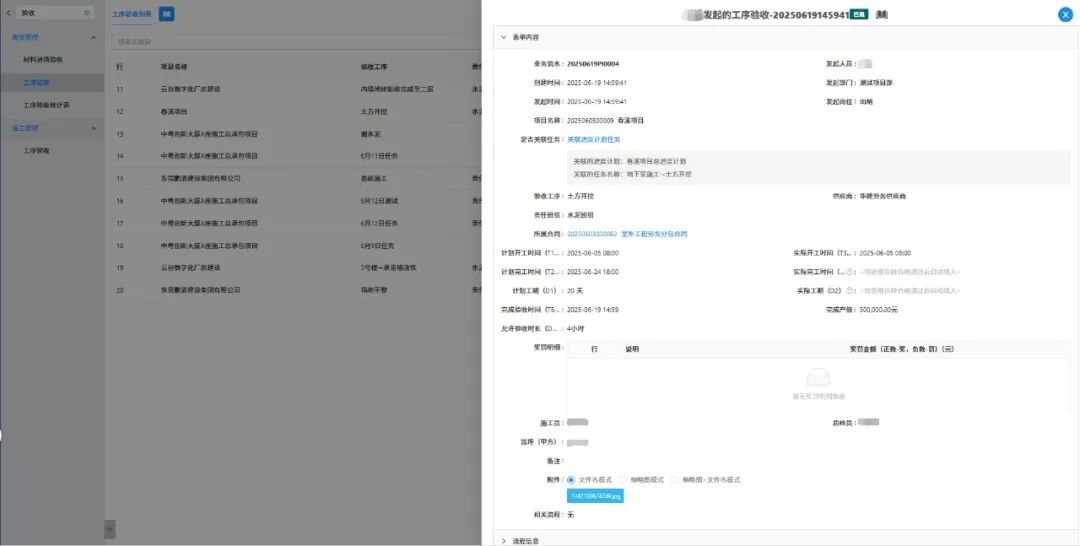Collapse the second sidebar menu group arrow
This screenshot has width=1080, height=546.
[94, 128]
